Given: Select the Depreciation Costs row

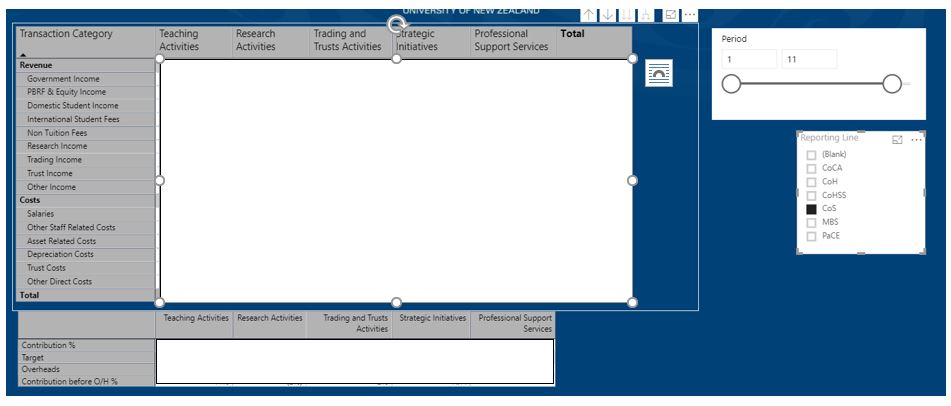Looking at the screenshot, I should point(86,254).
